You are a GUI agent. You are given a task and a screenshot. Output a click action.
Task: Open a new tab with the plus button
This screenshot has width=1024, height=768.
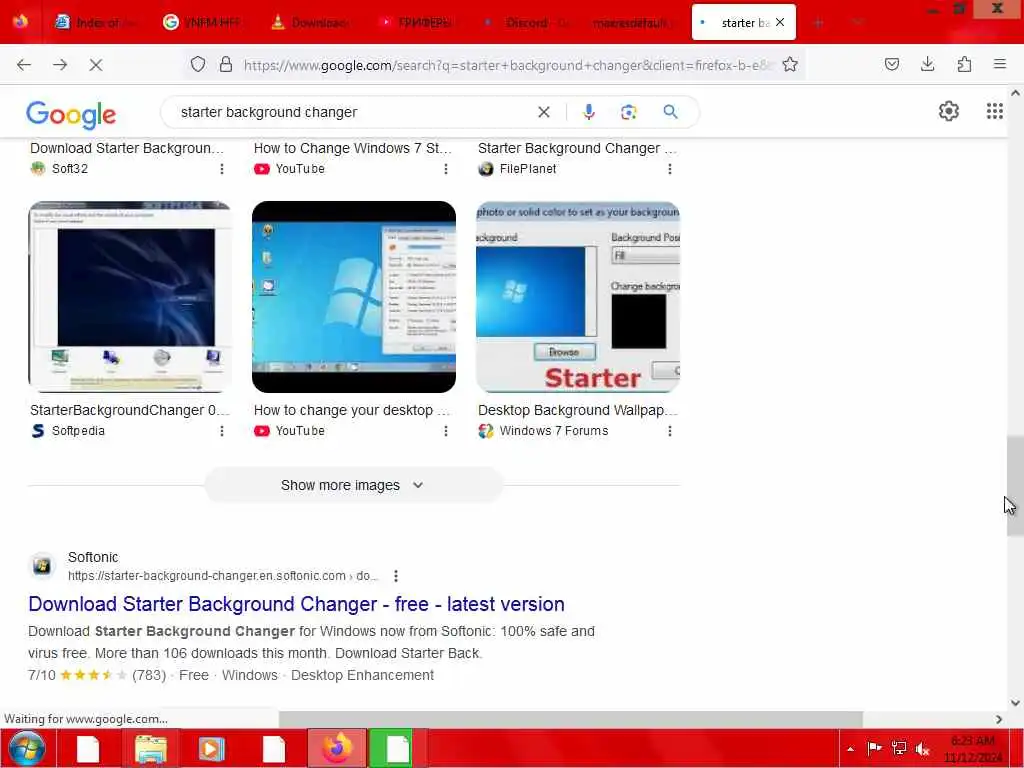coord(818,23)
